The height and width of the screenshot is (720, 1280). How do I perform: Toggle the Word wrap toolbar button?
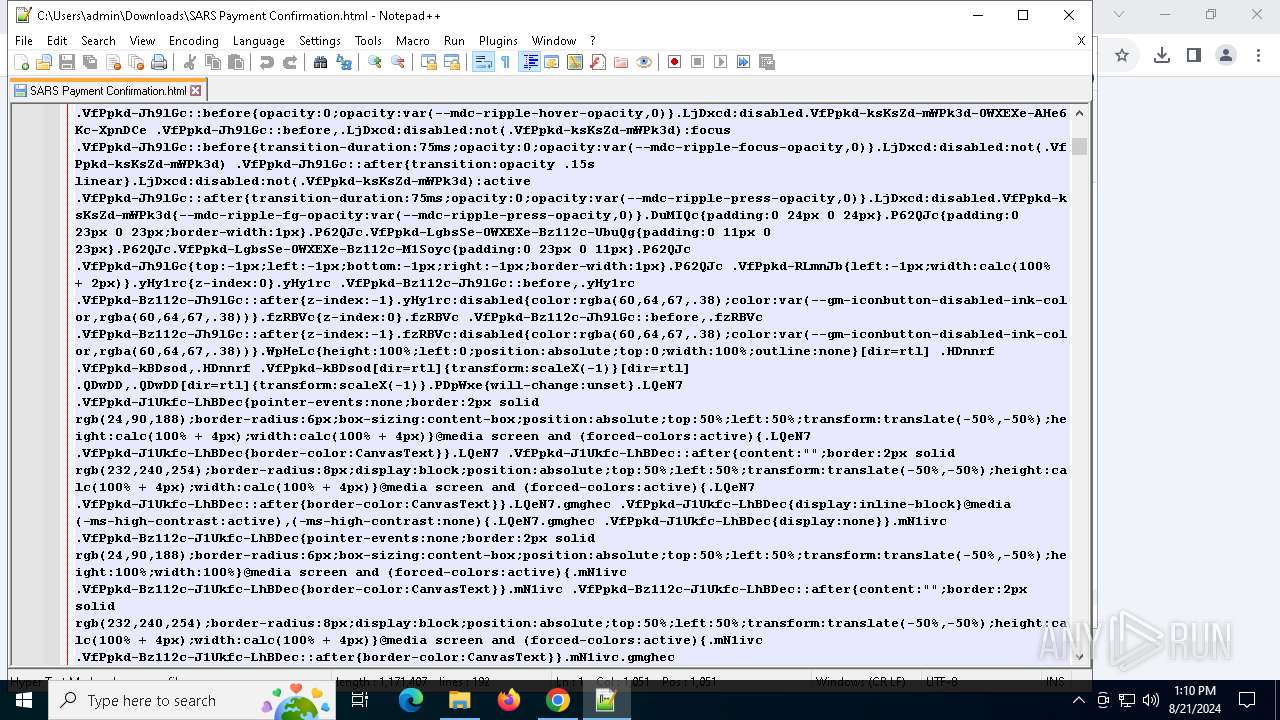(483, 62)
